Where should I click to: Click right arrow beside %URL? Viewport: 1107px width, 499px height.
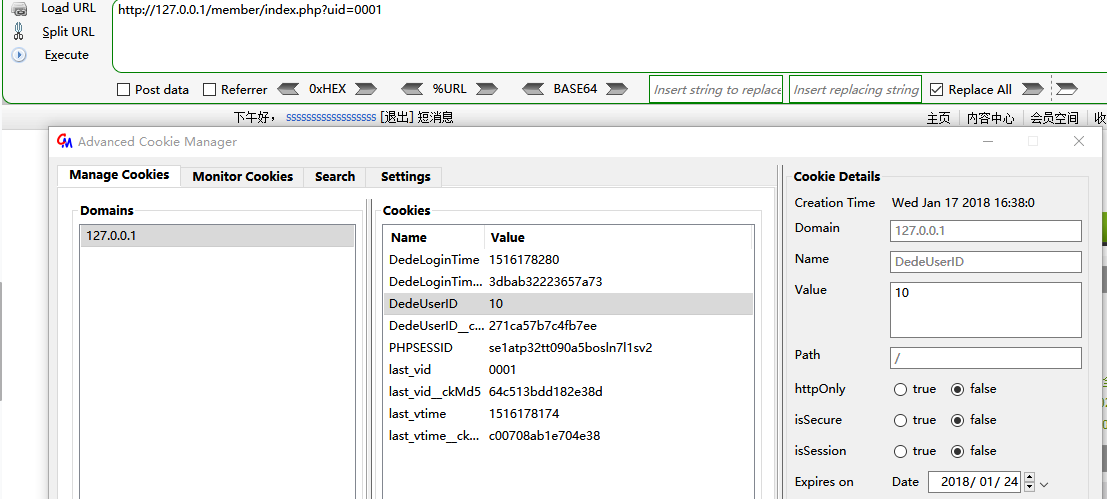[x=486, y=89]
